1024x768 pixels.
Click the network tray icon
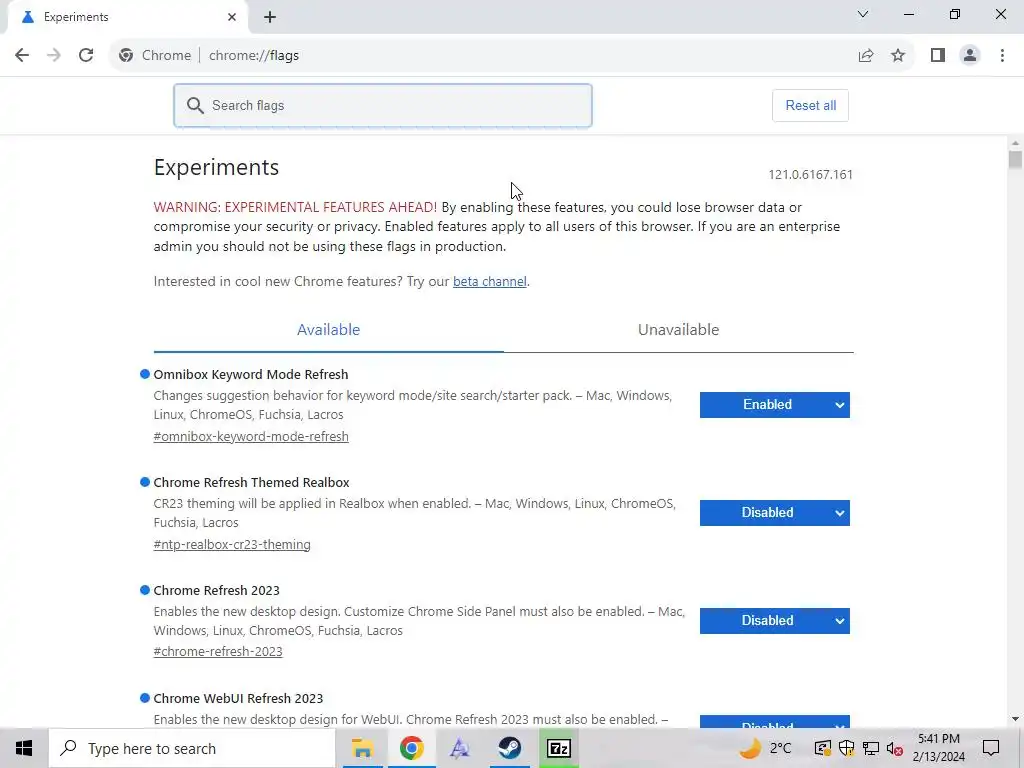(871, 748)
